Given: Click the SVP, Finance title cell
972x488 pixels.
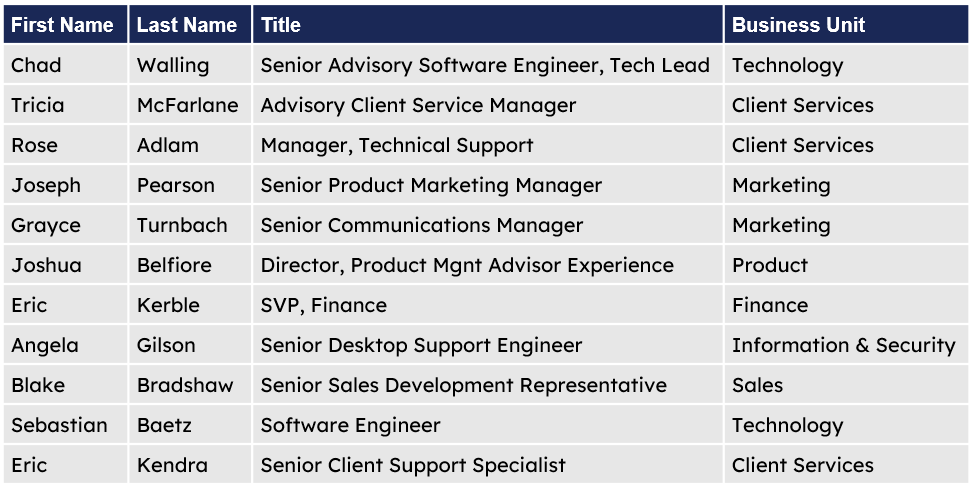Looking at the screenshot, I should click(488, 304).
